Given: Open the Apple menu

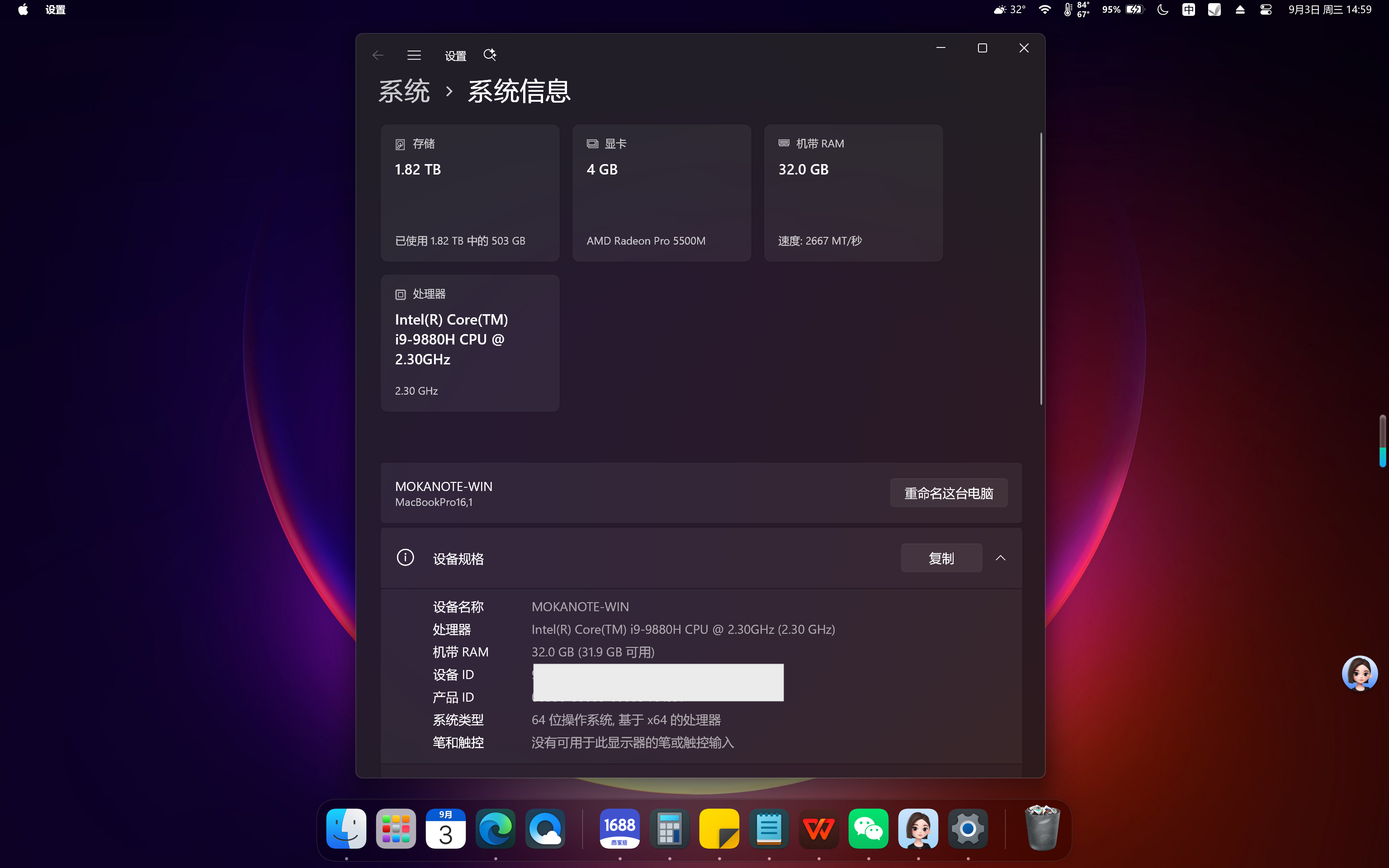Looking at the screenshot, I should click(x=23, y=10).
